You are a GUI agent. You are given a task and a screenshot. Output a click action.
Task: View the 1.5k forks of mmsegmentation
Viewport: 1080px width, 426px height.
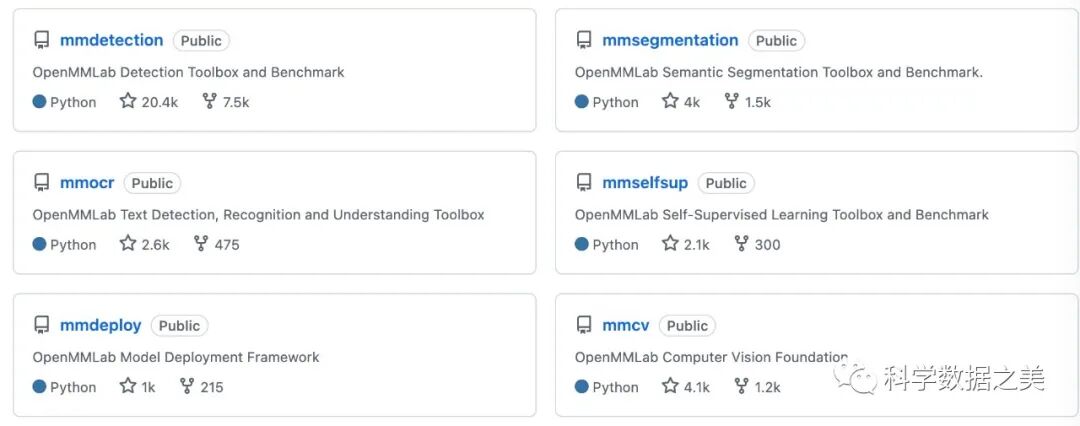click(x=758, y=102)
